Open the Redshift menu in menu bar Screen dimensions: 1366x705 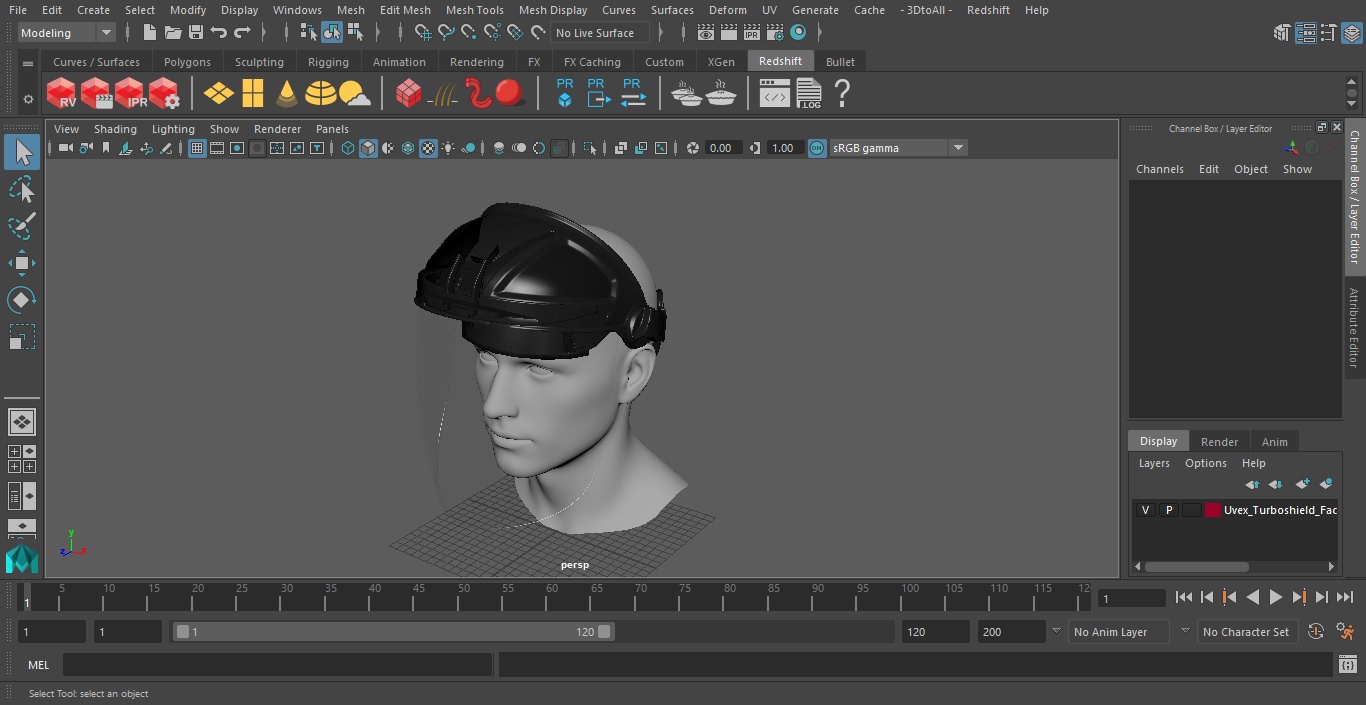(988, 10)
